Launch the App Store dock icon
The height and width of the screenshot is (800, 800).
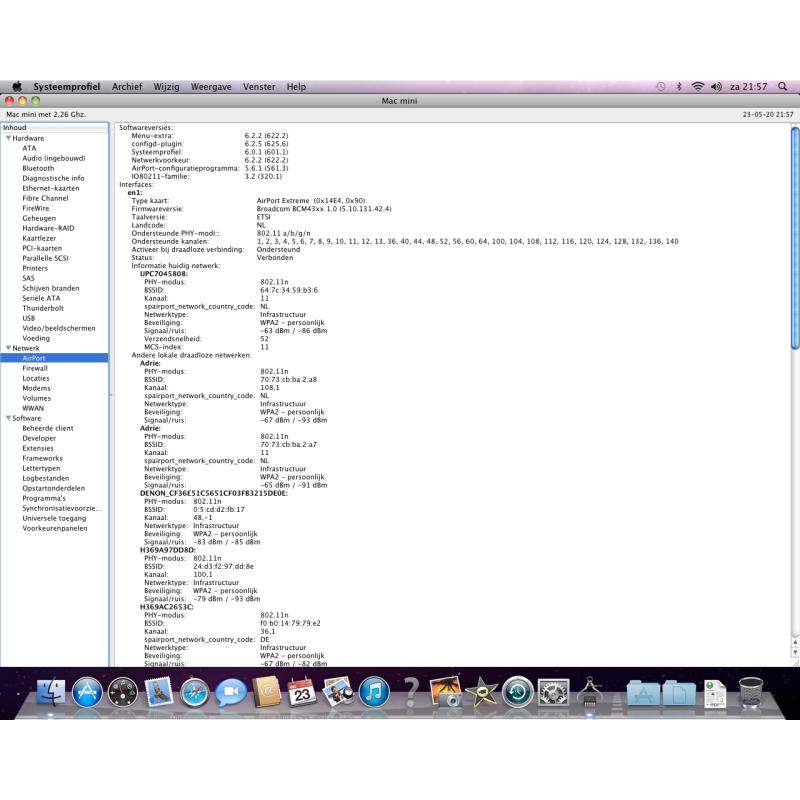(x=87, y=692)
